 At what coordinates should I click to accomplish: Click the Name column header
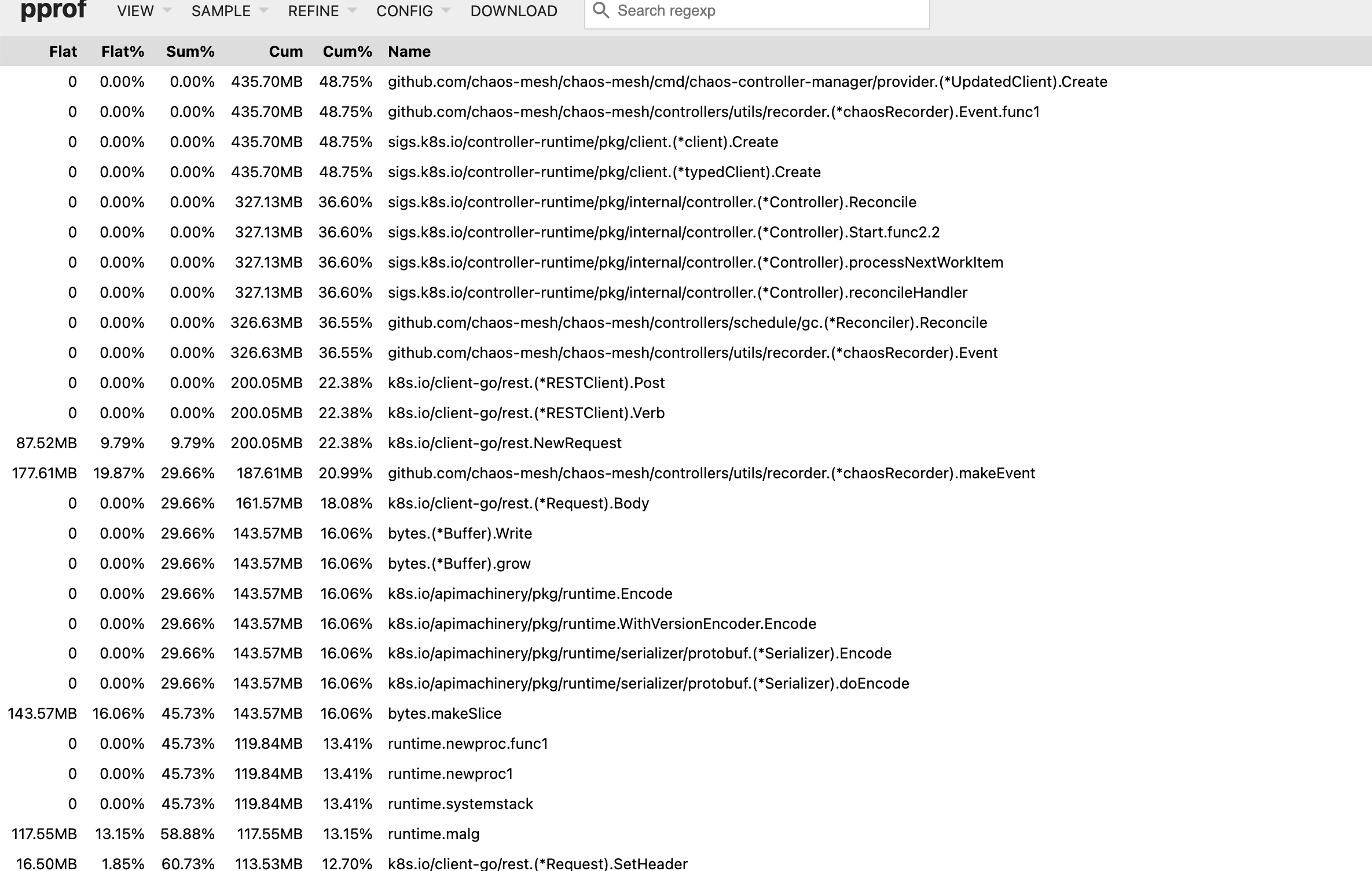click(409, 51)
